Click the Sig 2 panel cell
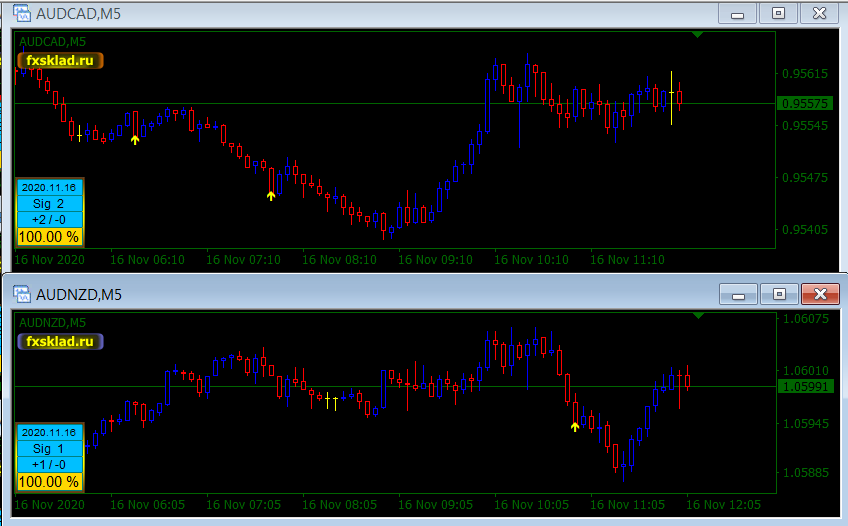The image size is (848, 526). point(49,204)
